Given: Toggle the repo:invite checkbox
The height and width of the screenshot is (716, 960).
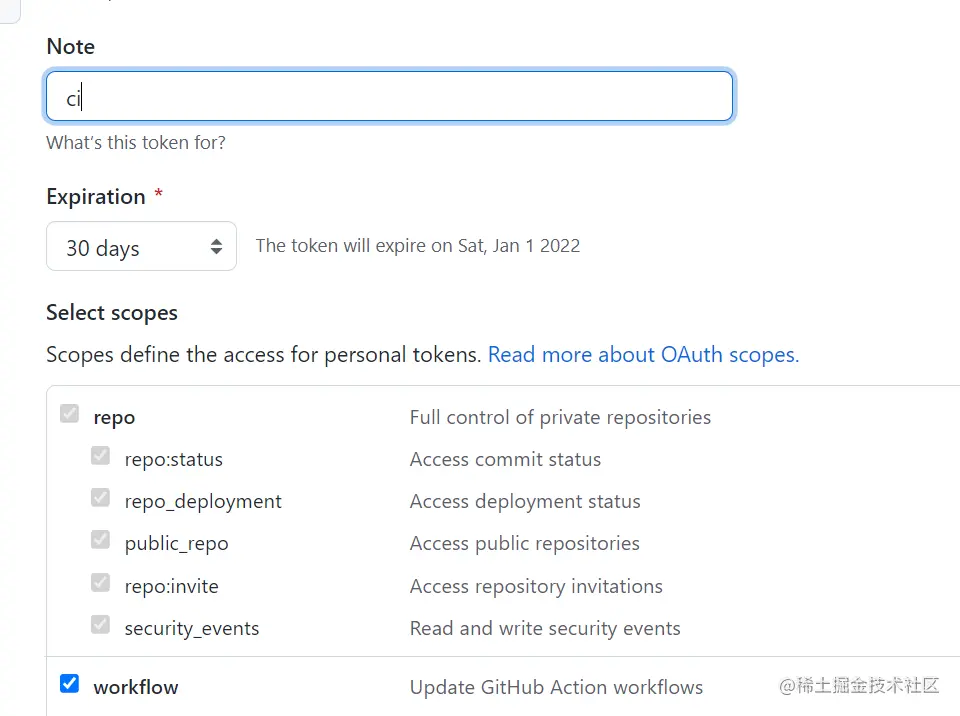Looking at the screenshot, I should (x=100, y=582).
